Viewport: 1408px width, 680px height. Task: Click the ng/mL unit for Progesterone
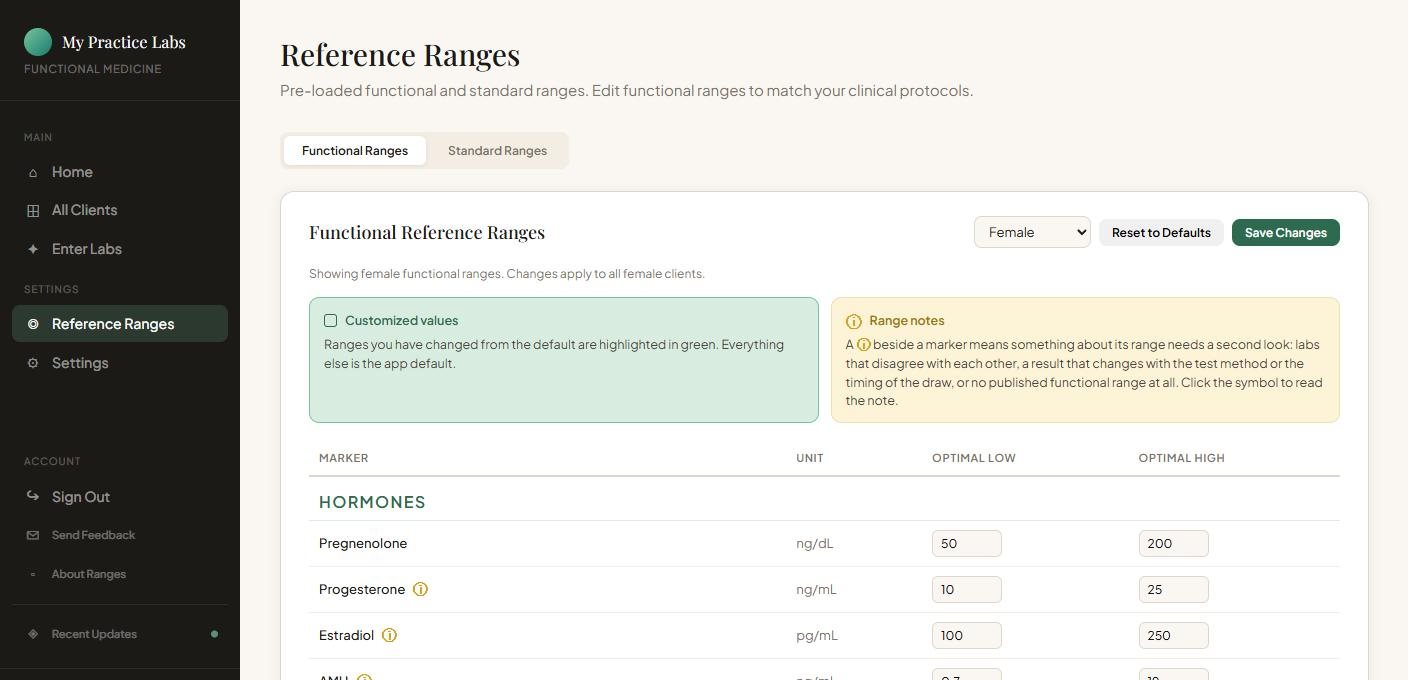(x=816, y=590)
